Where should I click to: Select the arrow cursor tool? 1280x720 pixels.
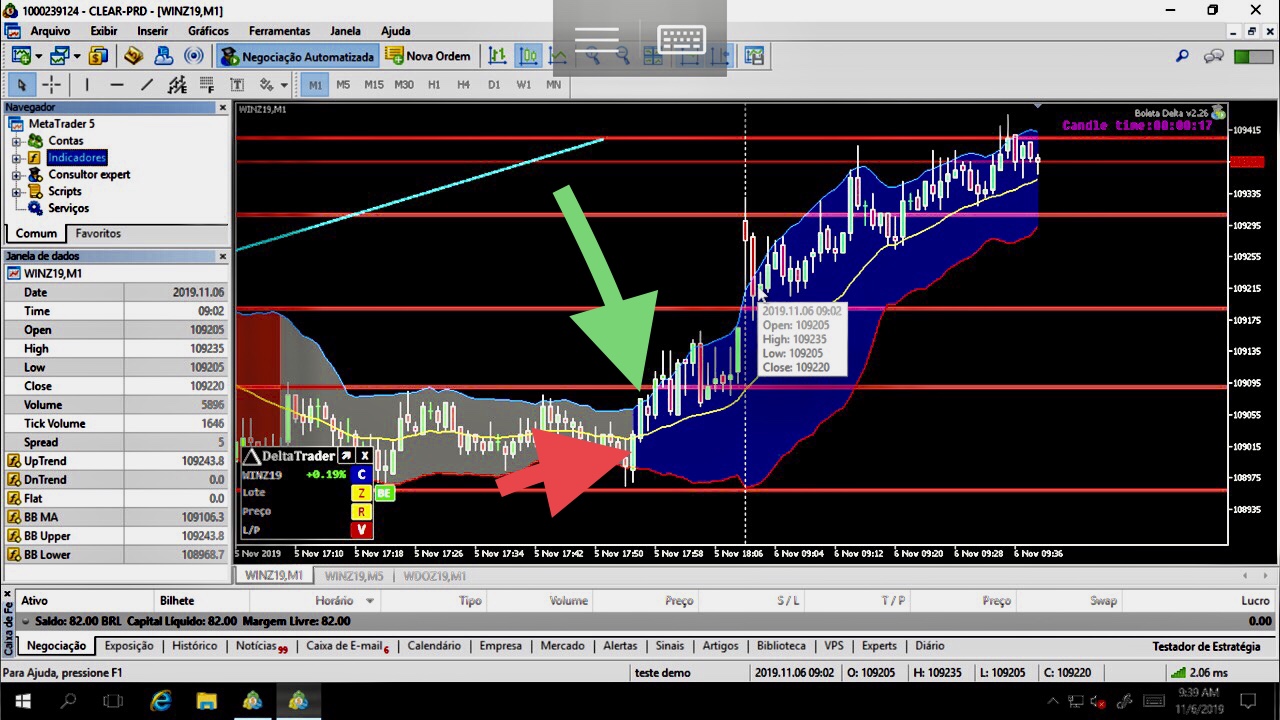click(21, 85)
